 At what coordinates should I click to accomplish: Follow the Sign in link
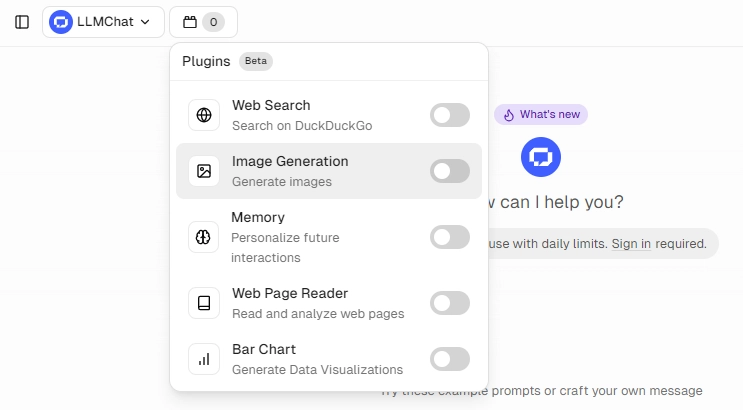tap(631, 244)
